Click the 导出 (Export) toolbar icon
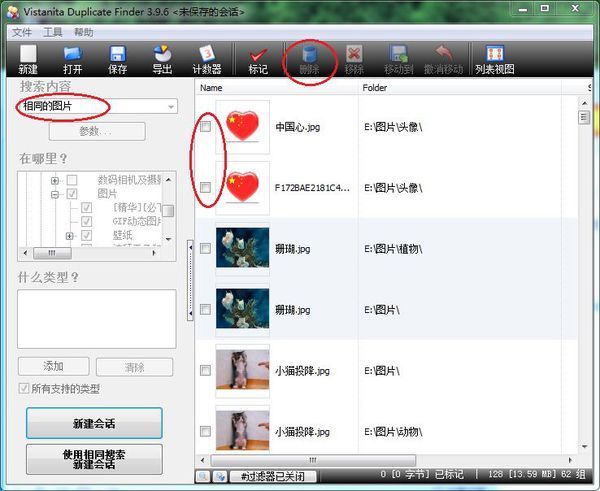 pyautogui.click(x=162, y=59)
